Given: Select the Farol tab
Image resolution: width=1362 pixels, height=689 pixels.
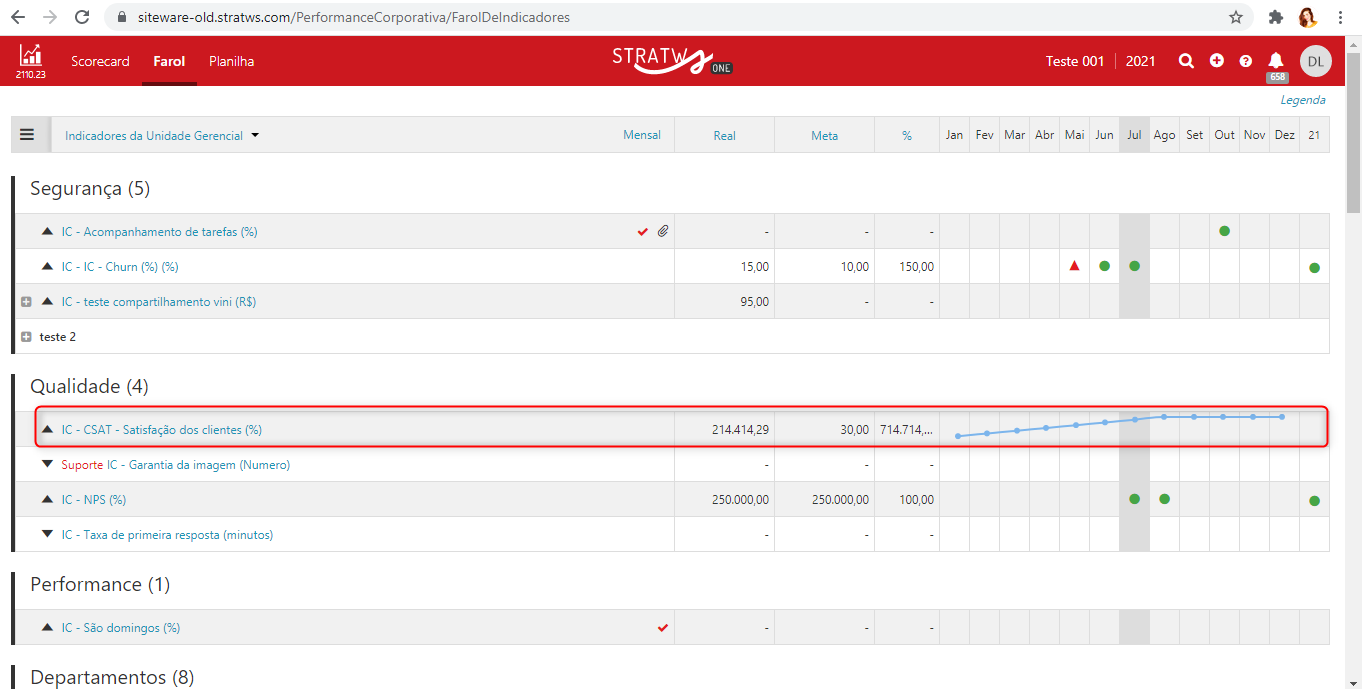Looking at the screenshot, I should tap(169, 61).
